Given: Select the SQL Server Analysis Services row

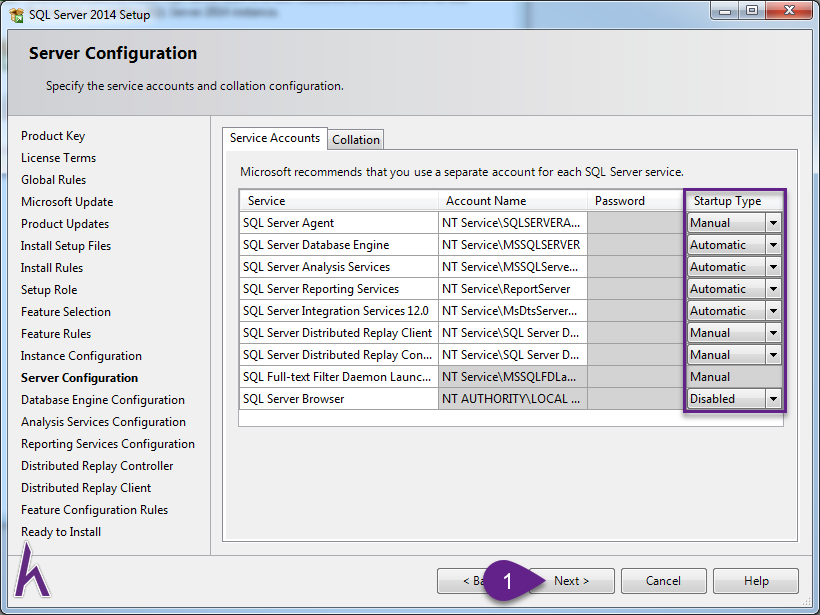Looking at the screenshot, I should point(339,267).
